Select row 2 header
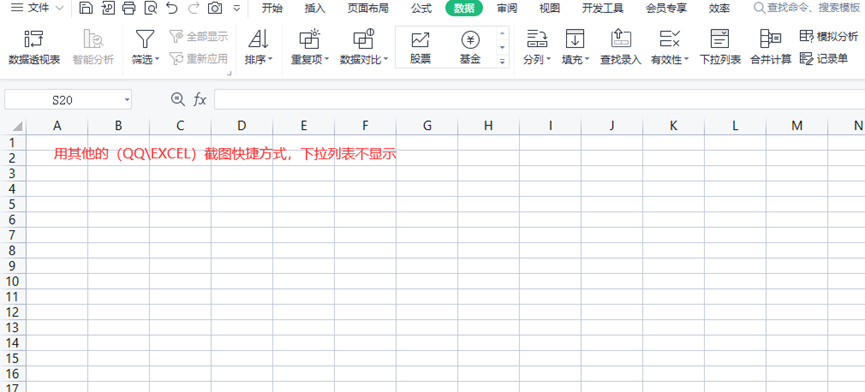Image resolution: width=865 pixels, height=392 pixels. [x=13, y=158]
